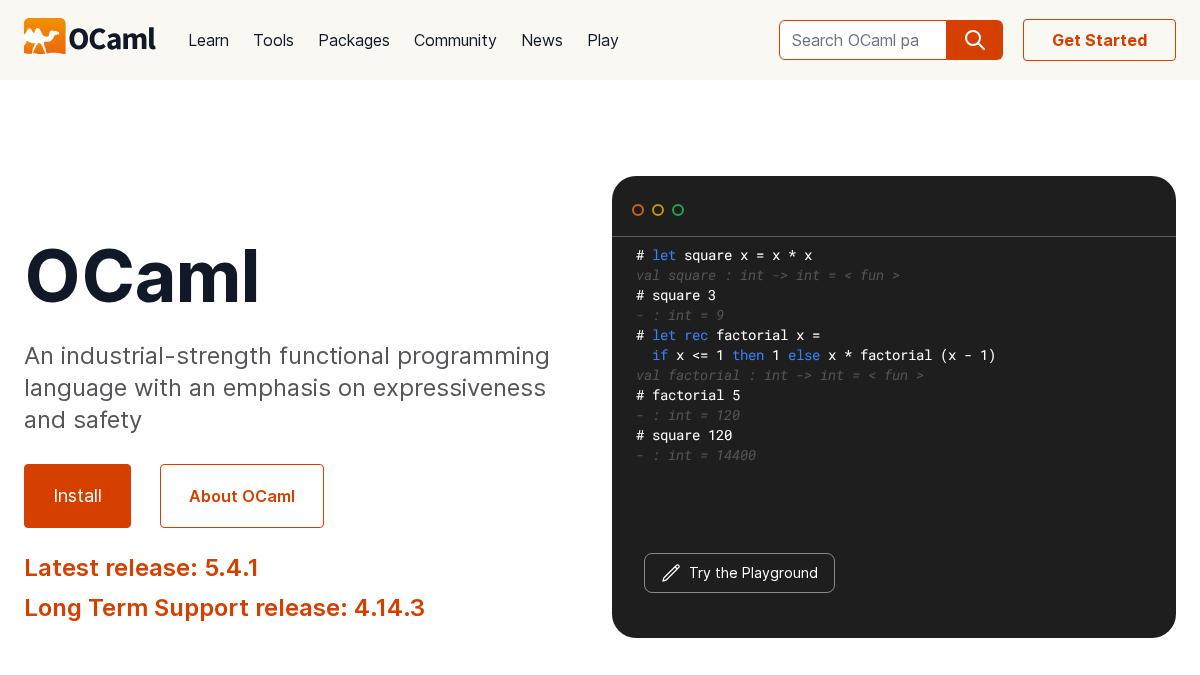Click the line "if x <= 1 then 1 else x * factorial (x - 1)"
Viewport: 1200px width, 675px height.
click(824, 355)
